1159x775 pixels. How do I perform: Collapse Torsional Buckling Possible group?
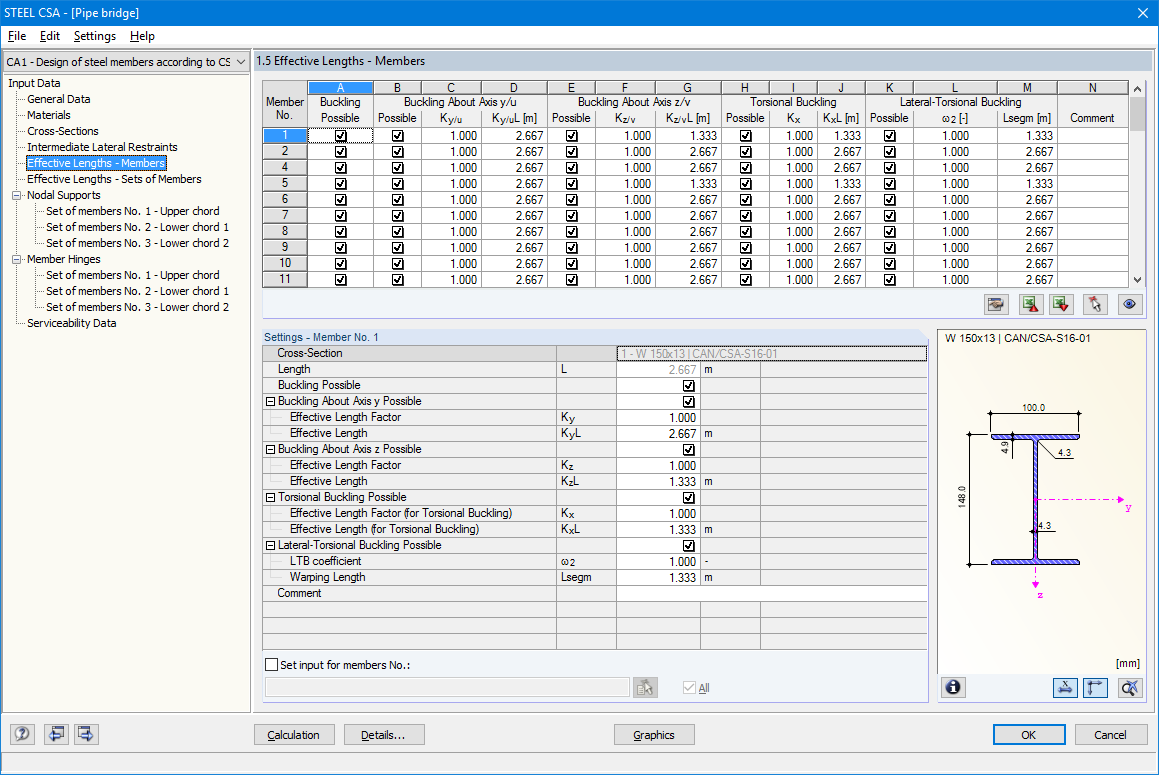pos(271,498)
